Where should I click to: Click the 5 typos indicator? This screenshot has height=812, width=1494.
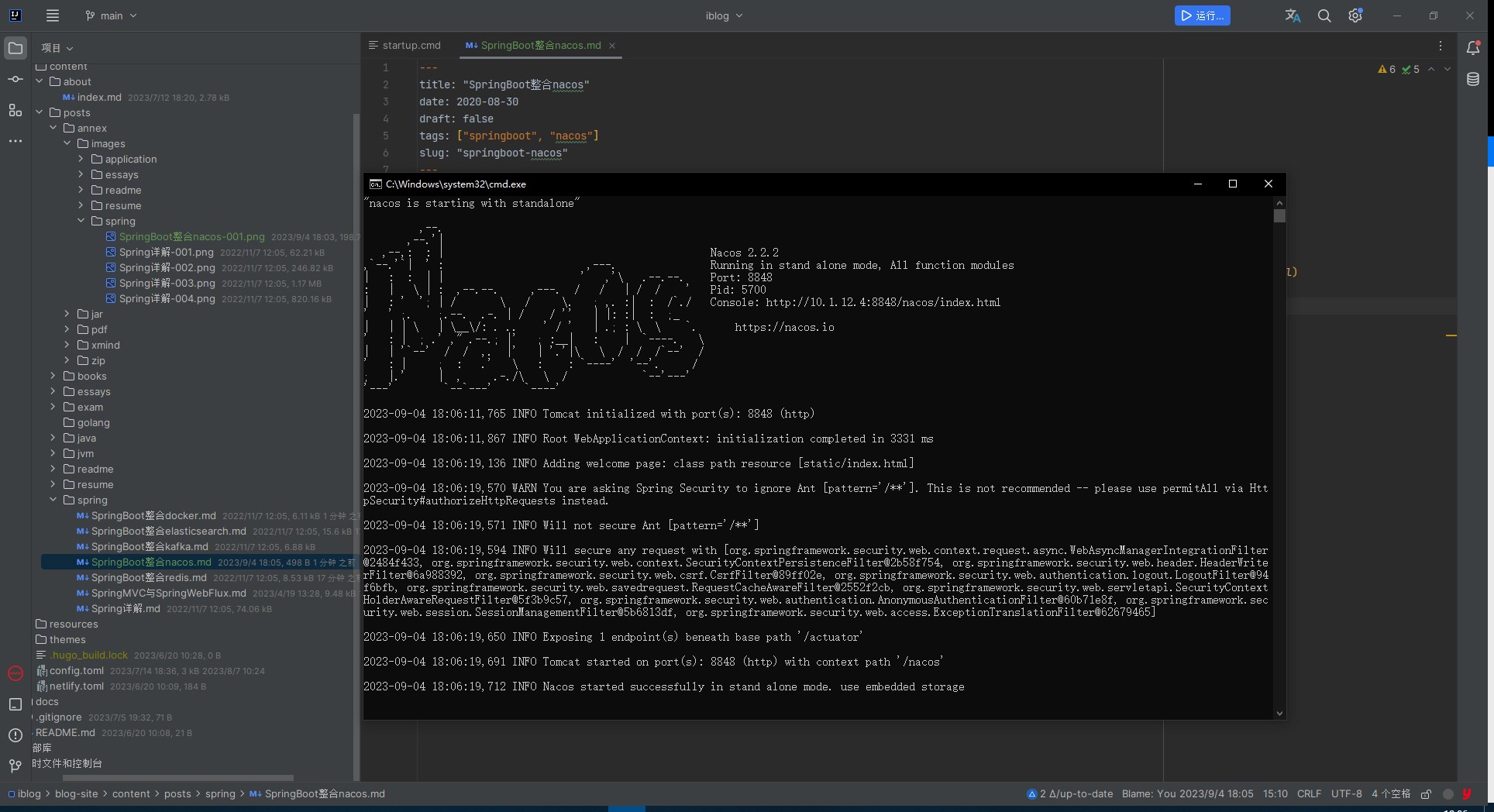coord(1410,69)
